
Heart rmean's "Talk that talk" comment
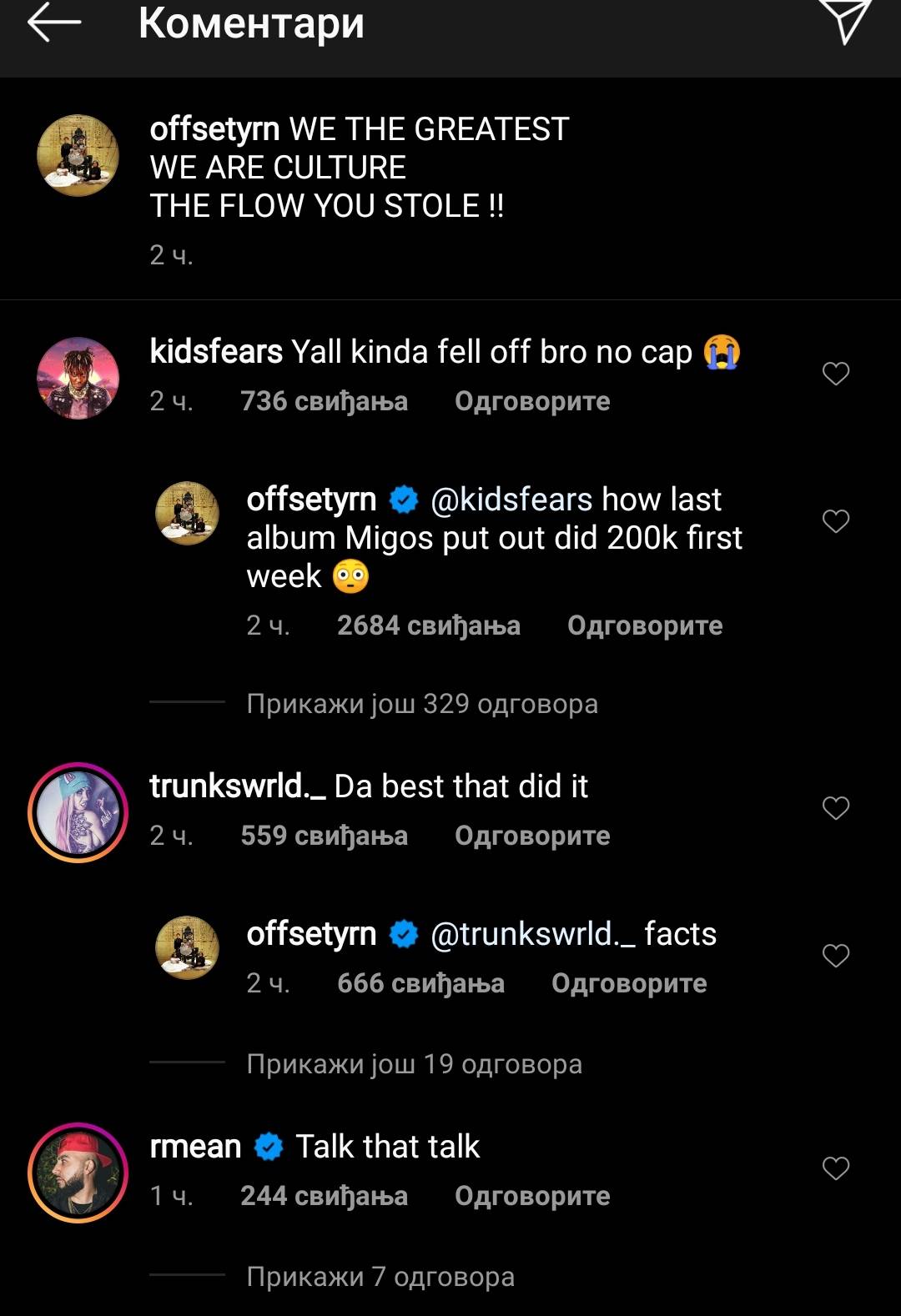[836, 1168]
